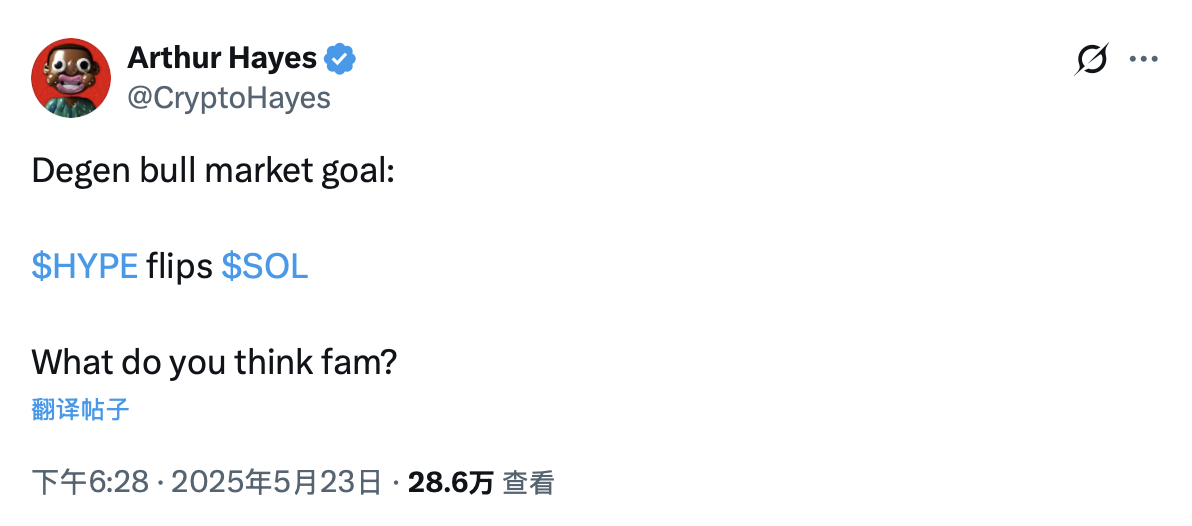1192x526 pixels.
Task: Open the $HYPE cashtag
Action: pos(85,266)
